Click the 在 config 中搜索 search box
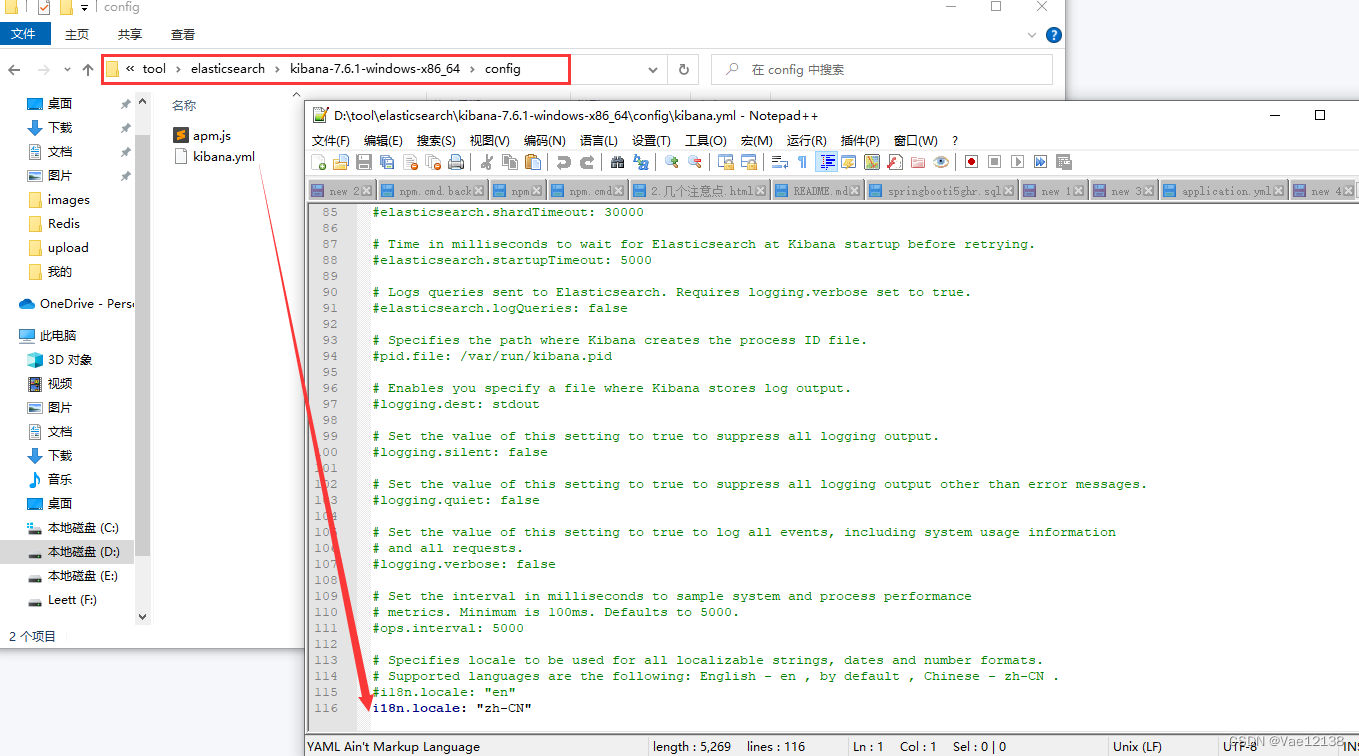 882,70
